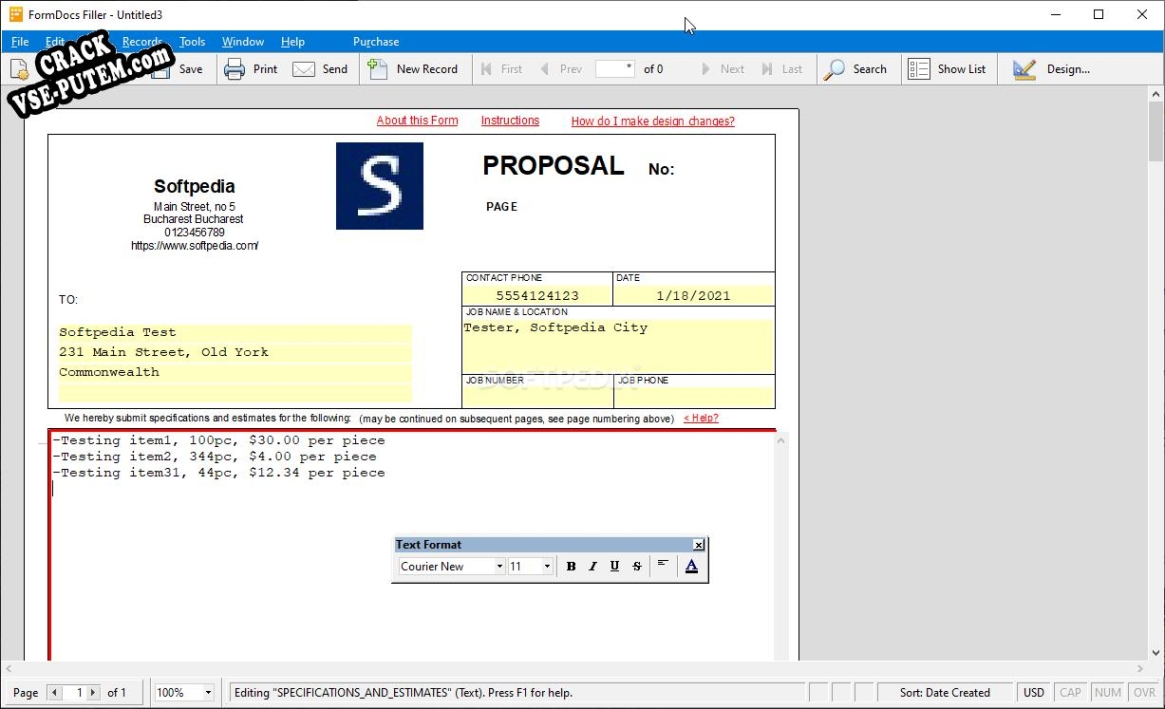Click the vertical scrollbar of the form view
1165x709 pixels.
pyautogui.click(x=1155, y=373)
